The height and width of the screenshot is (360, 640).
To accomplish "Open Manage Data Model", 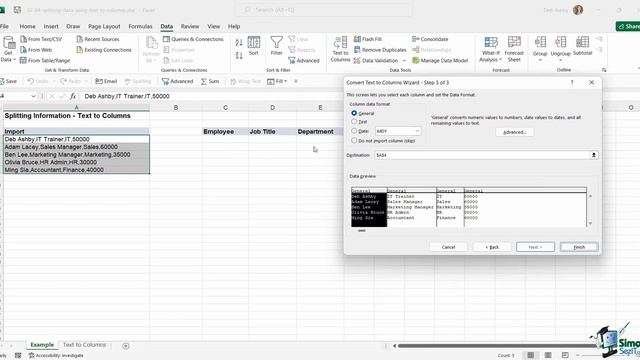I will pyautogui.click(x=440, y=60).
